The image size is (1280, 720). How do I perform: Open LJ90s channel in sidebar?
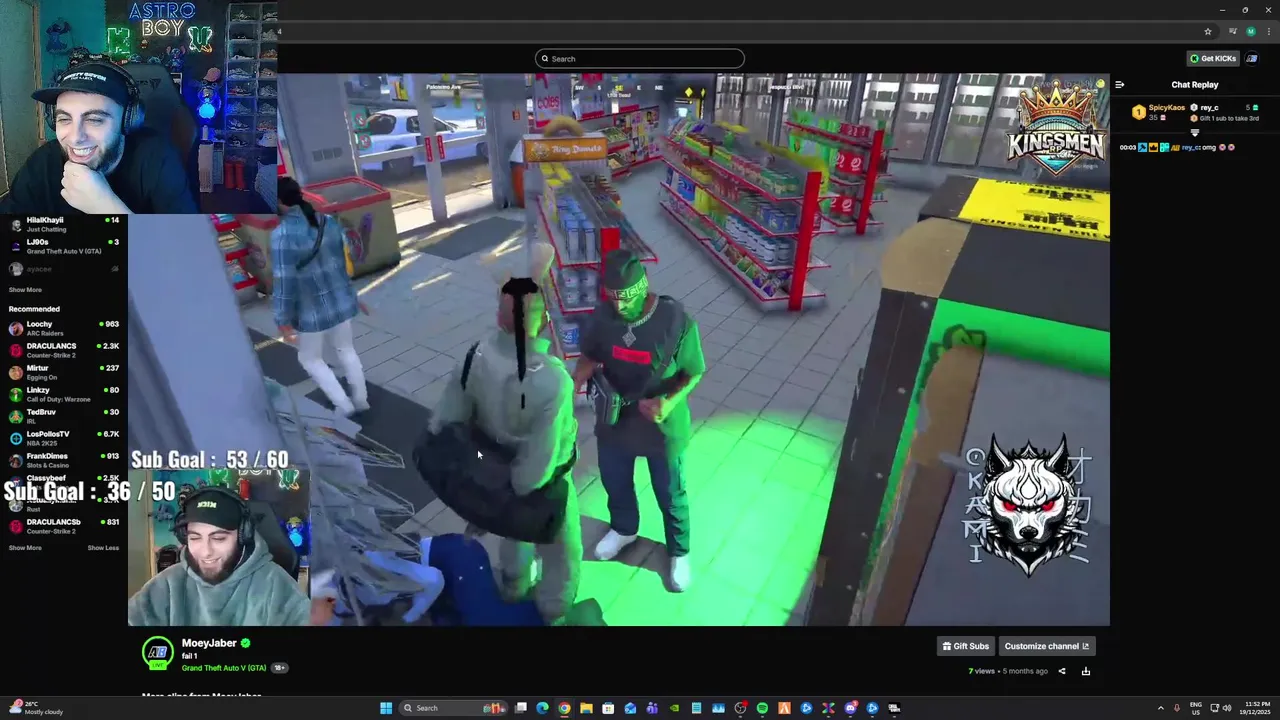click(64, 246)
